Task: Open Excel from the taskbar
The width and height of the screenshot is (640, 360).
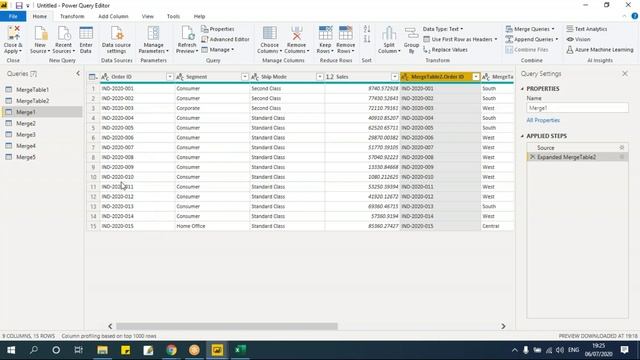Action: pyautogui.click(x=240, y=350)
